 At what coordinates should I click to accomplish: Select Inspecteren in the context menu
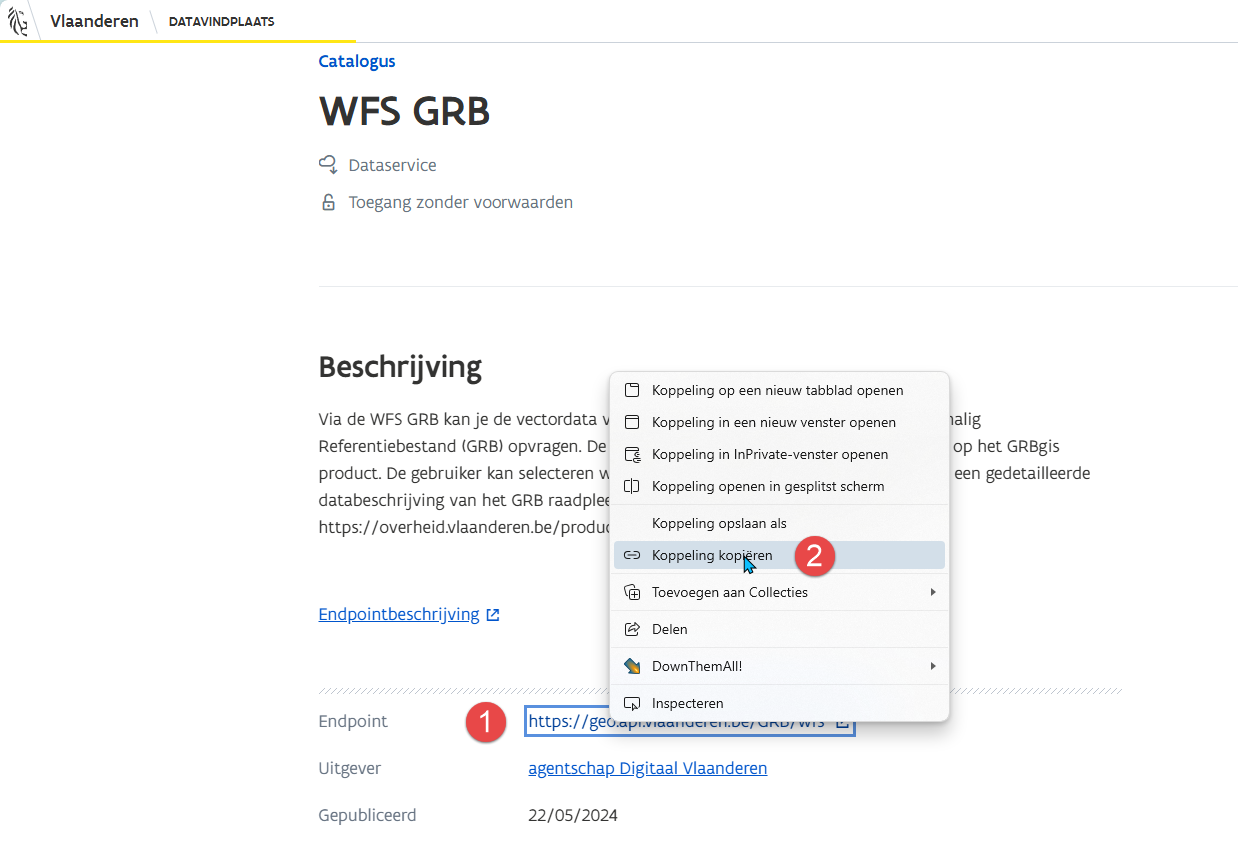point(779,703)
